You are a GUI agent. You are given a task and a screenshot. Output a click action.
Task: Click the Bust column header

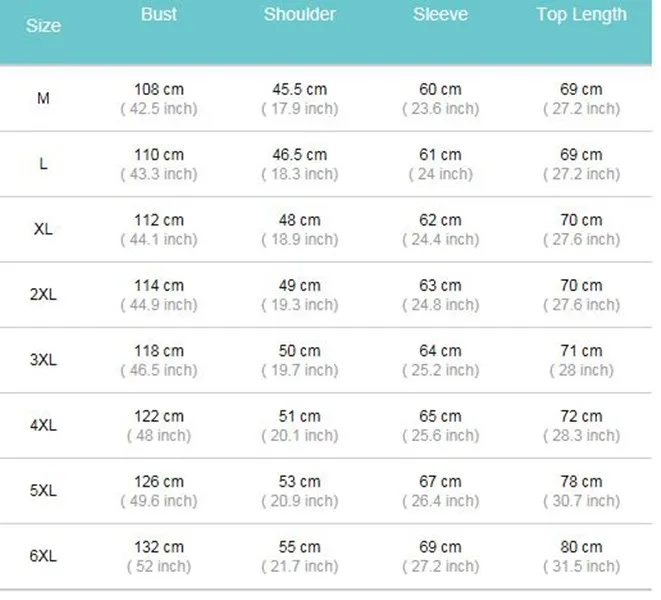click(x=159, y=14)
